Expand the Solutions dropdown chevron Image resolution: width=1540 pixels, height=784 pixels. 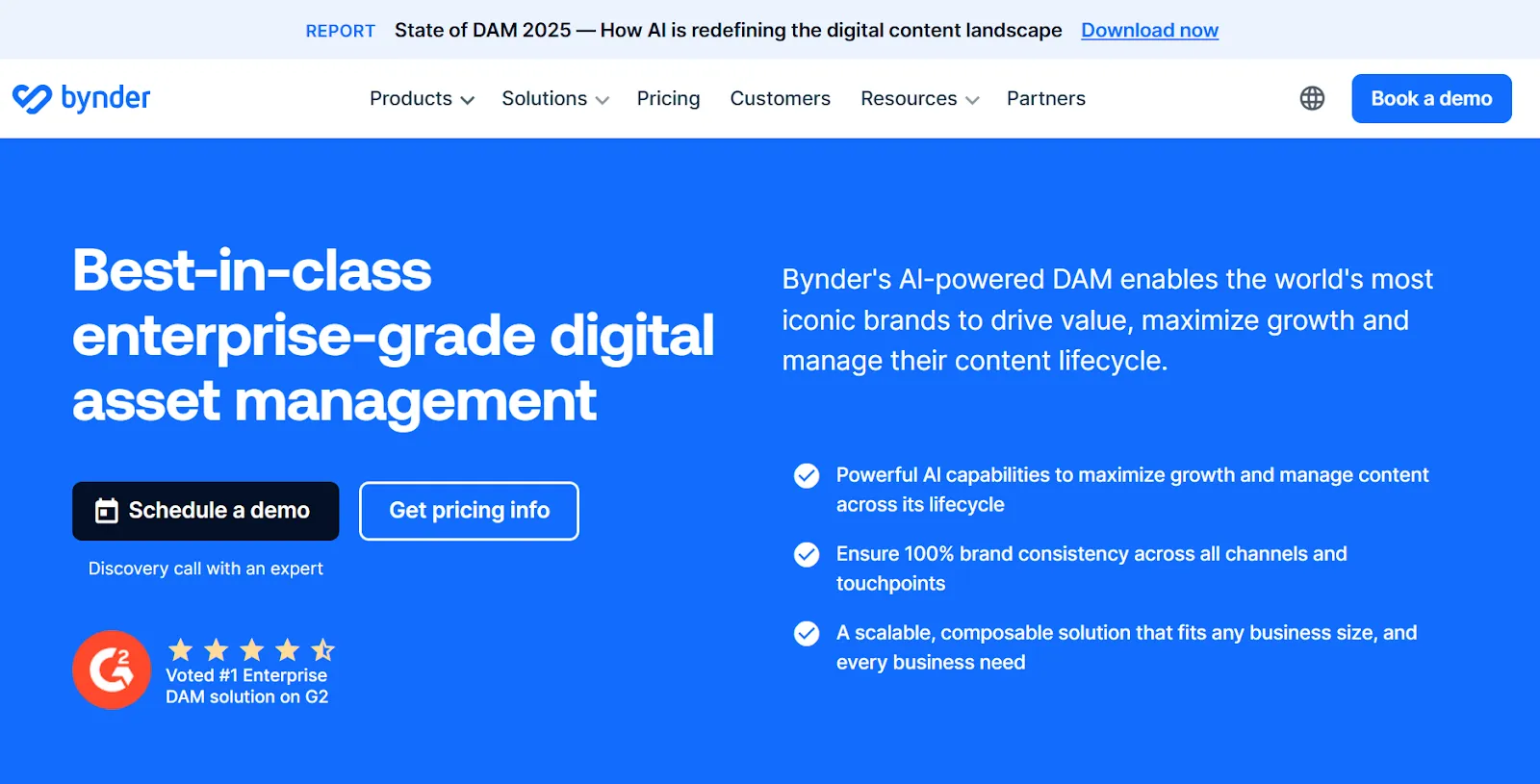tap(603, 100)
